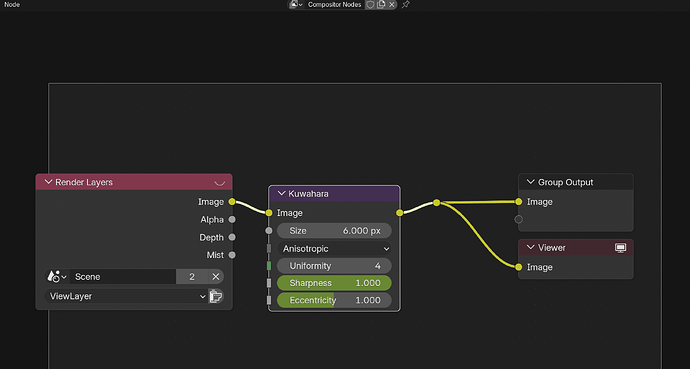Image resolution: width=690 pixels, height=369 pixels.
Task: Click the scene user count 2
Action: click(192, 277)
